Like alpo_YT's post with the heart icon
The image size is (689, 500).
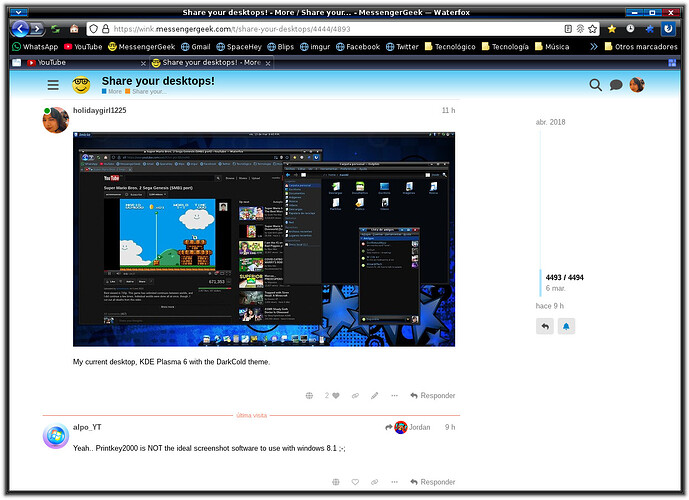(x=355, y=482)
